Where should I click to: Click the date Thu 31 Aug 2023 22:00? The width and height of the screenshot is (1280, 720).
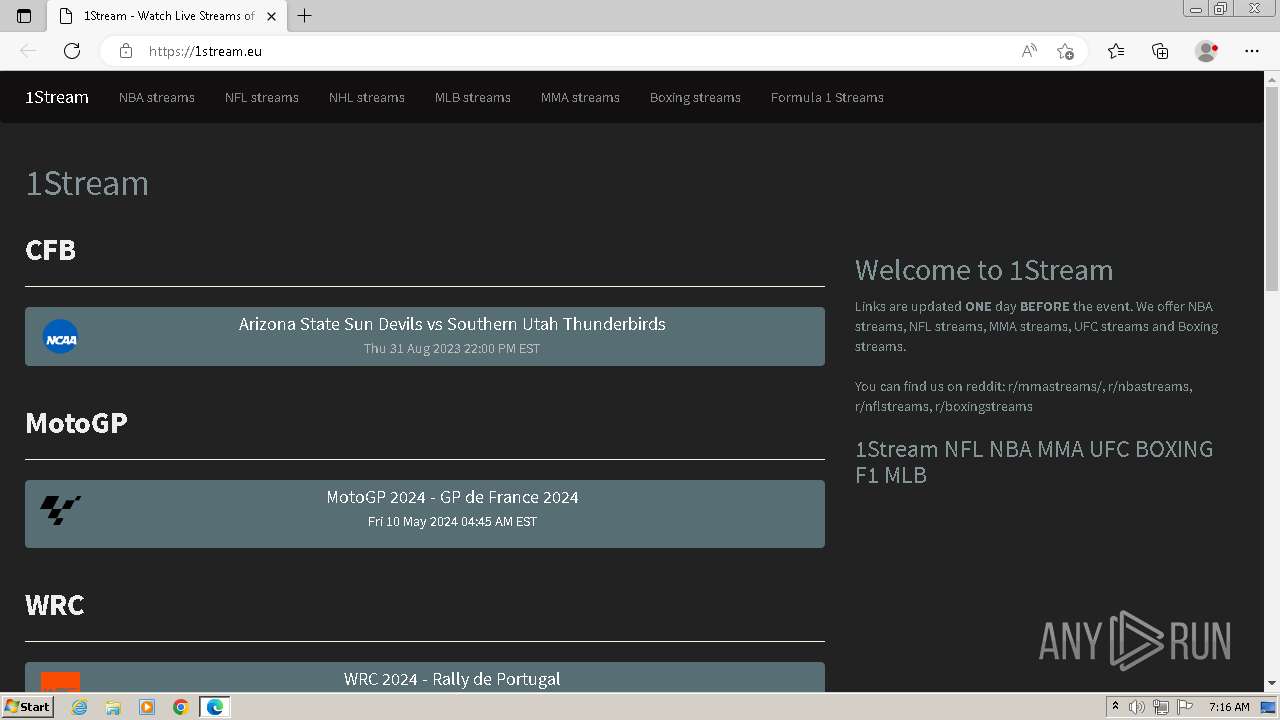coord(452,349)
